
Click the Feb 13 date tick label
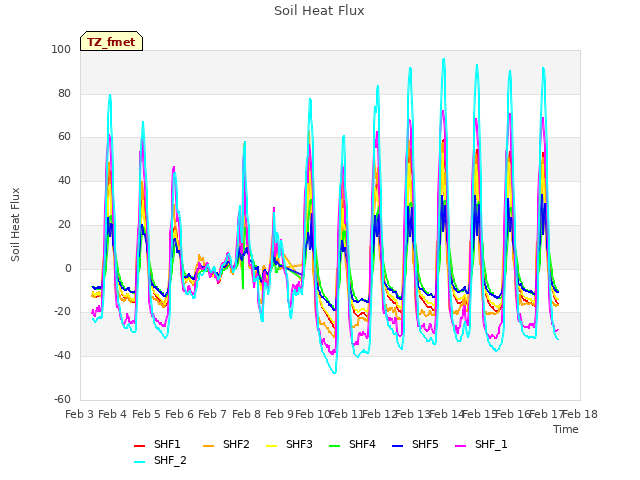pyautogui.click(x=413, y=414)
